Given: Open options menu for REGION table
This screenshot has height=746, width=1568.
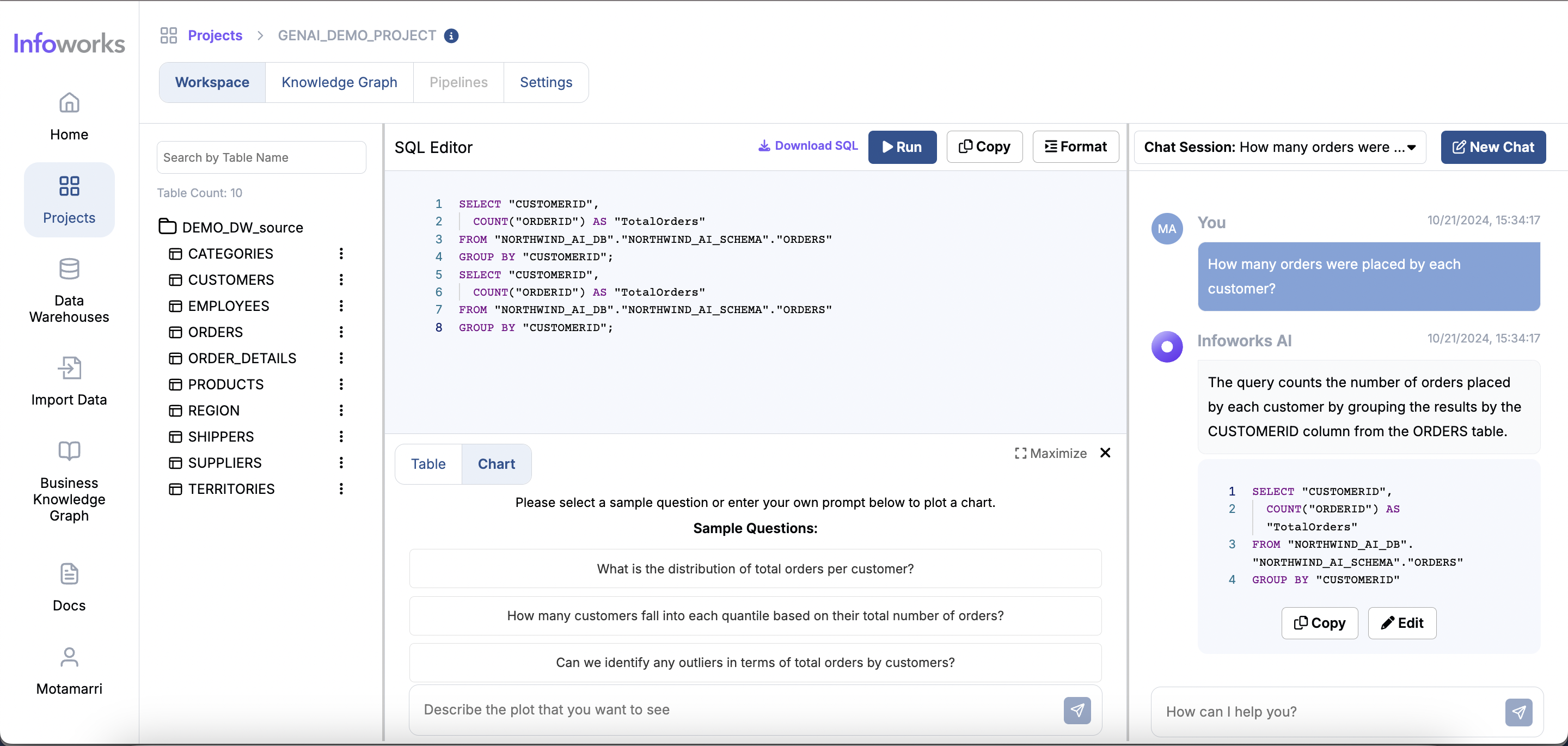Looking at the screenshot, I should 341,411.
